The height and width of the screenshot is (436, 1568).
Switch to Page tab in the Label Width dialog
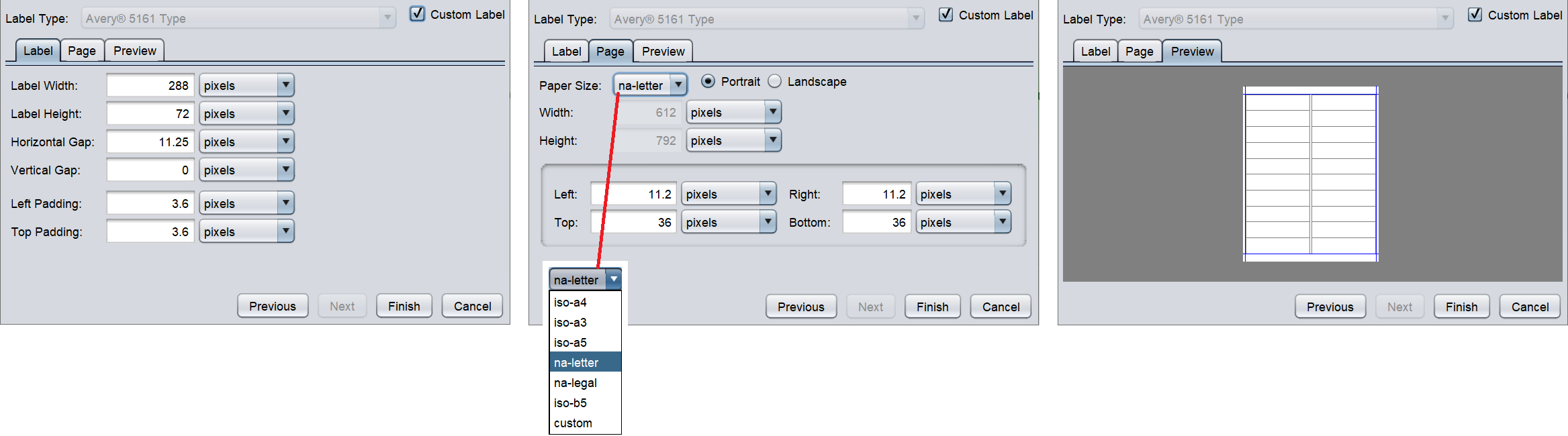82,51
